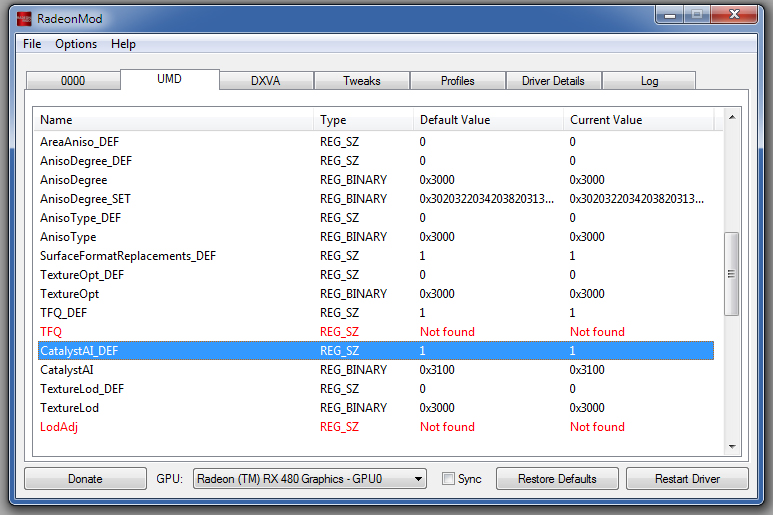Screen dimensions: 773x515
Task: Open the Driver Details tab
Action: 553,80
